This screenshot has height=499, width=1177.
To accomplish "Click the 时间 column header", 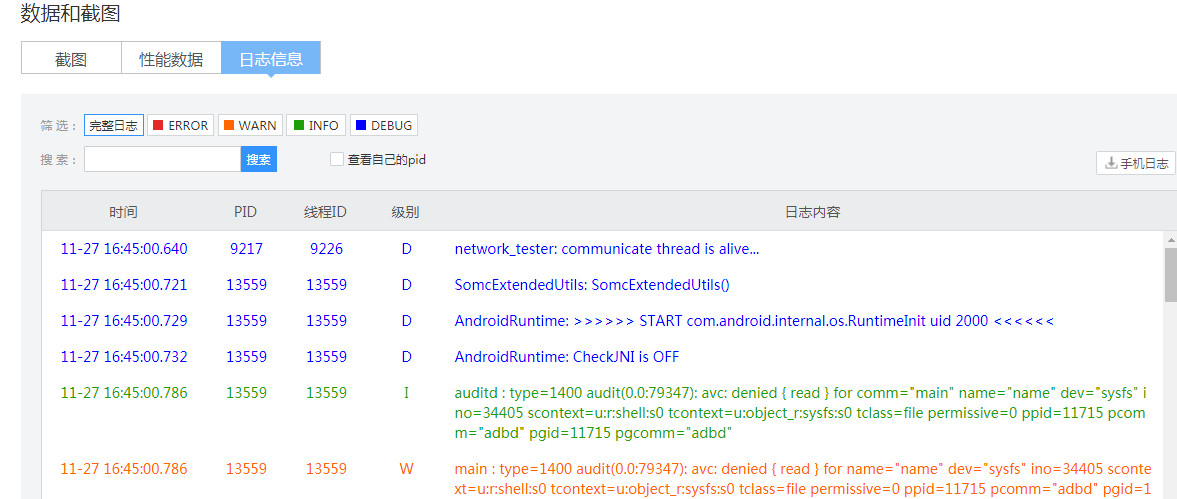I will click(124, 212).
